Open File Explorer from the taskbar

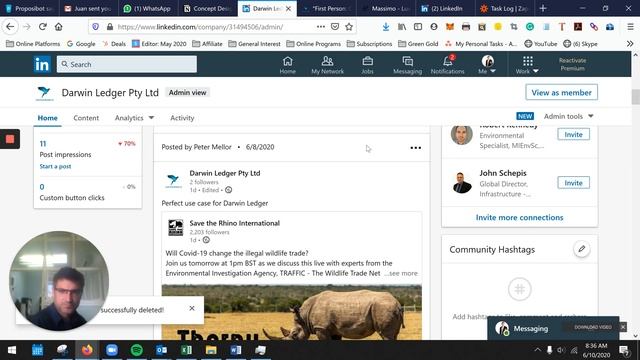pyautogui.click(x=211, y=350)
